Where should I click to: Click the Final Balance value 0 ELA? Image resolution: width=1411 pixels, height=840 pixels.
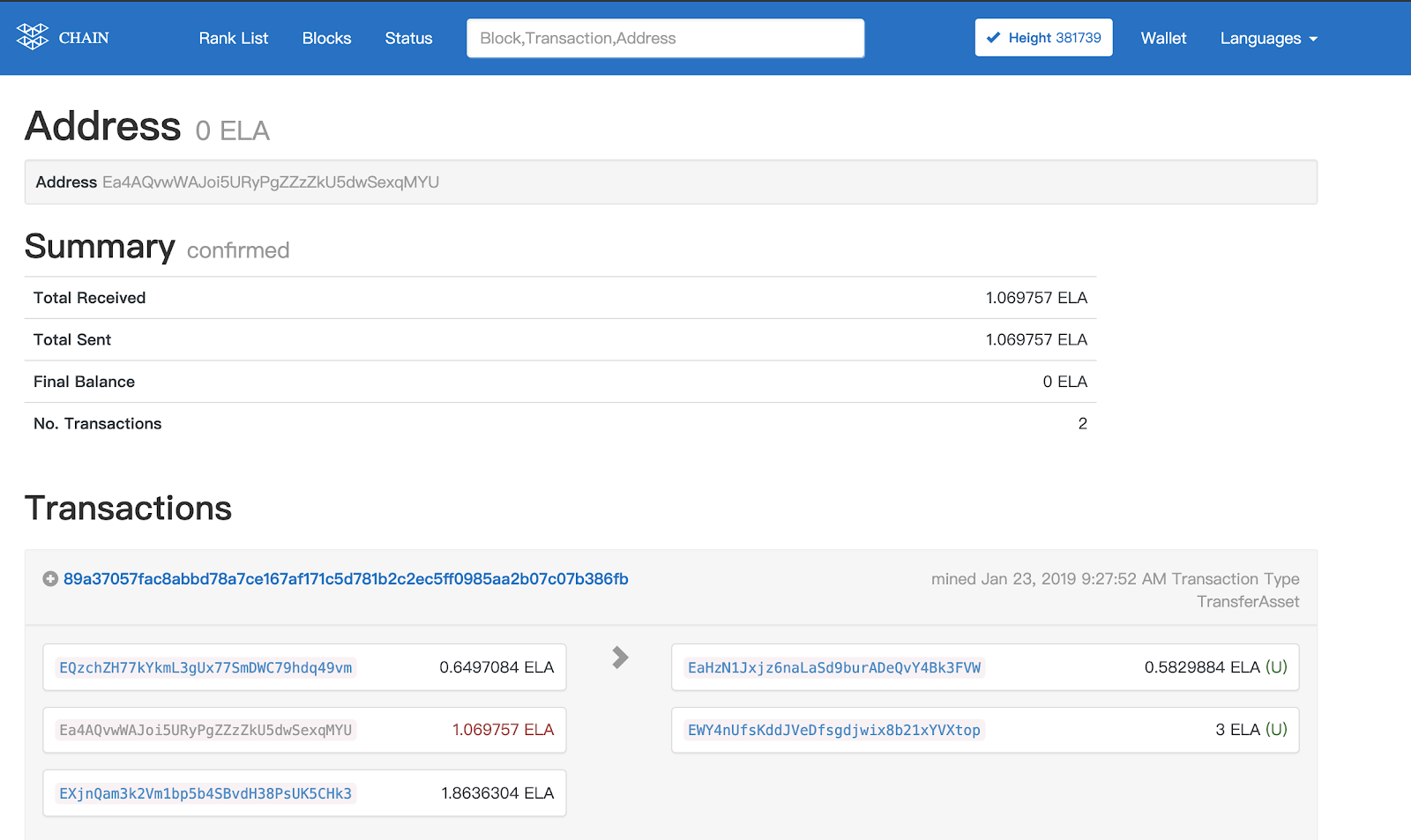pos(1064,382)
